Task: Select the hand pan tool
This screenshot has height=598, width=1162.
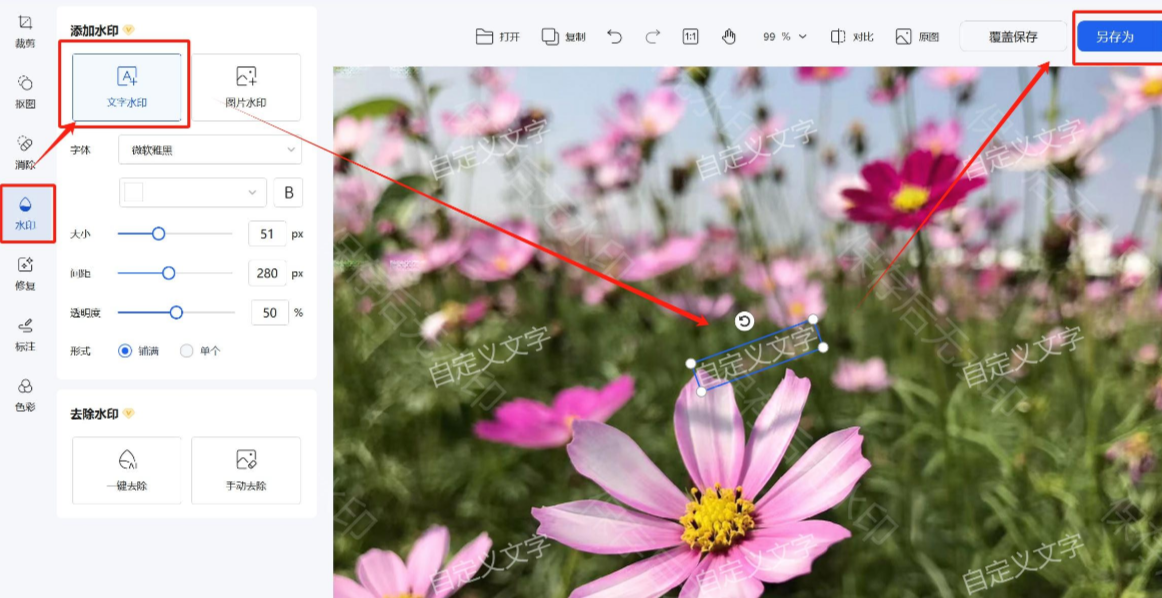Action: point(729,36)
